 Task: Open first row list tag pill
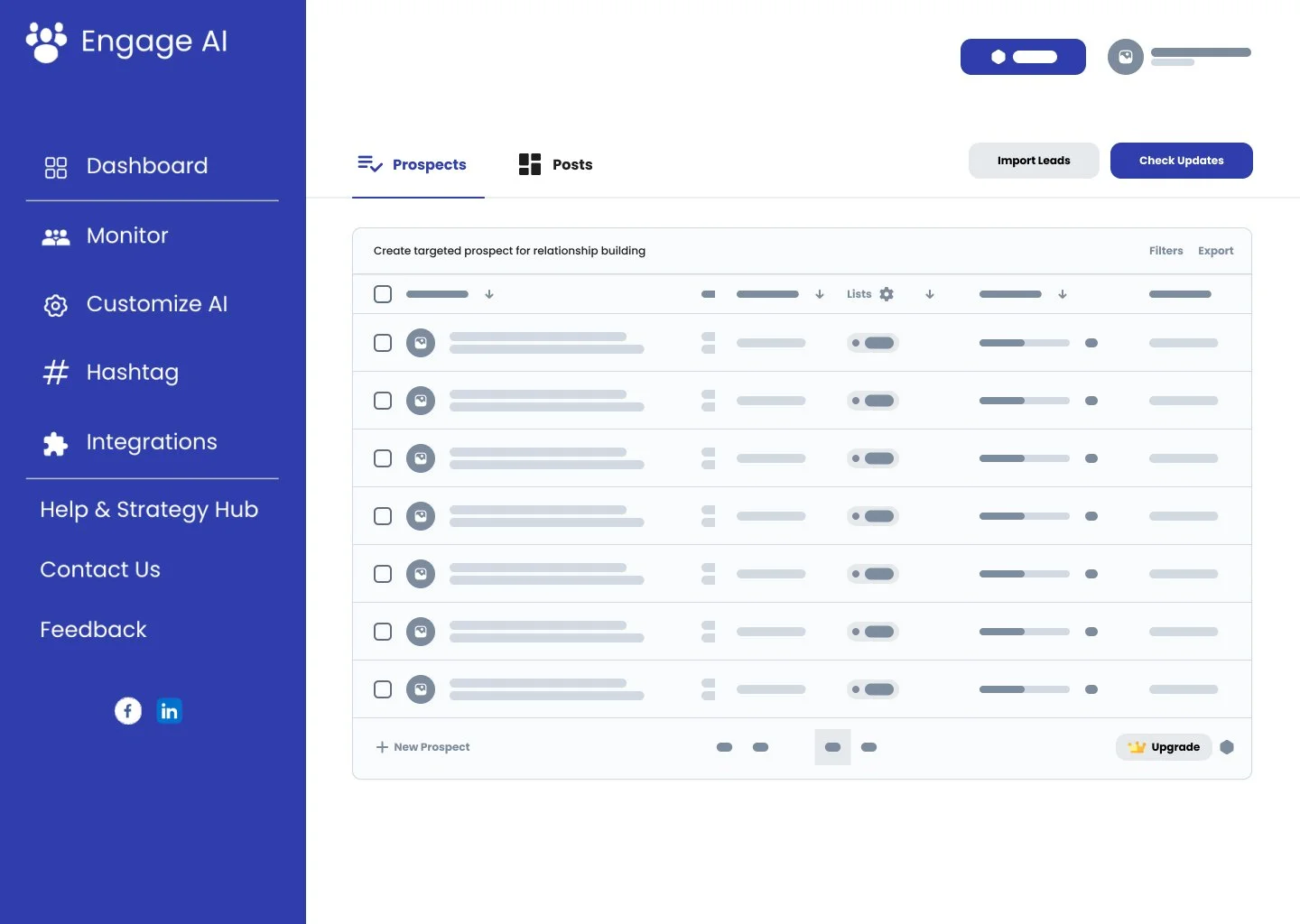[x=873, y=343]
